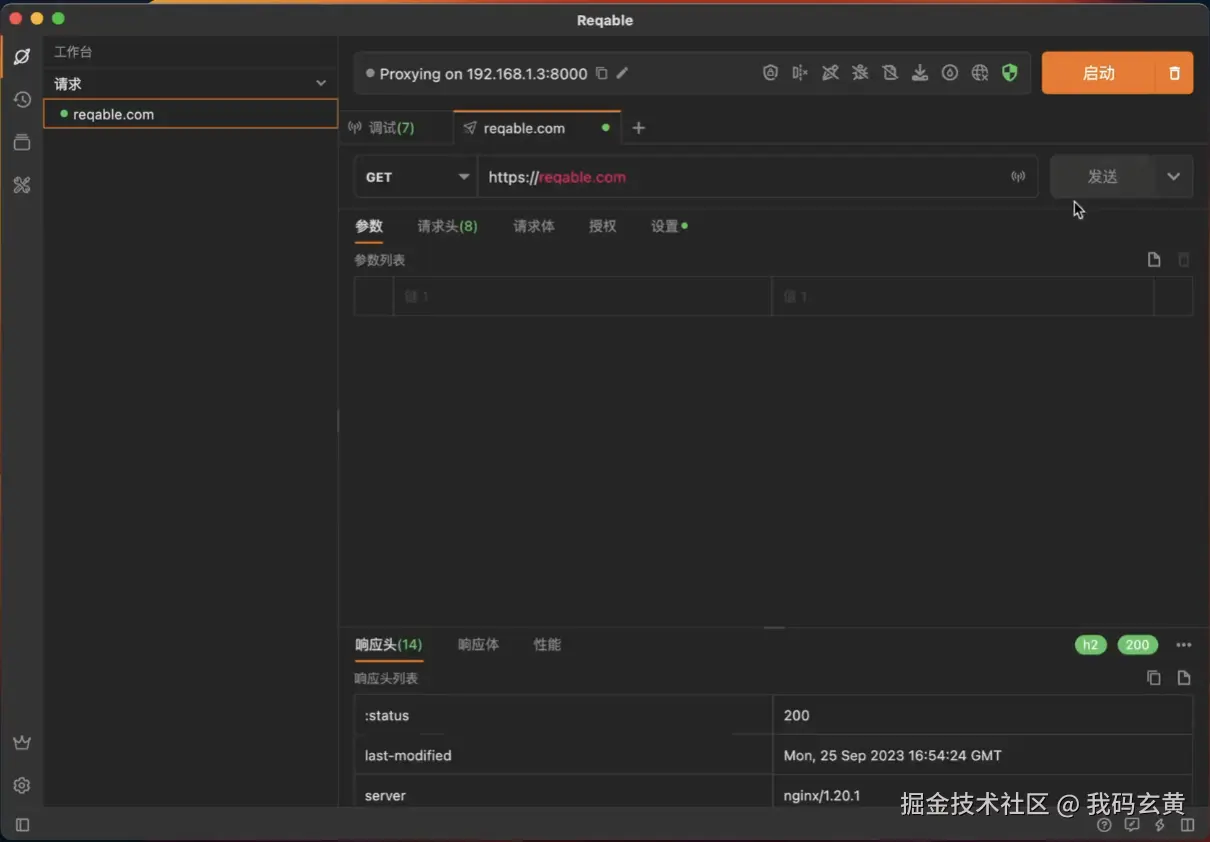Click response header list document icon

pyautogui.click(x=1184, y=678)
